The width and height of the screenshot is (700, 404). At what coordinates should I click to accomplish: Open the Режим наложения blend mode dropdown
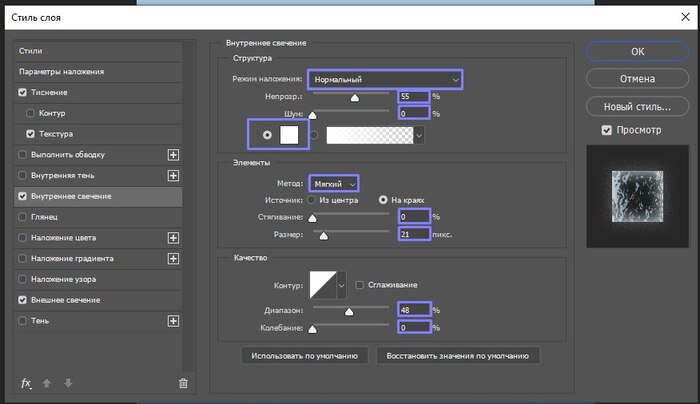pyautogui.click(x=384, y=79)
